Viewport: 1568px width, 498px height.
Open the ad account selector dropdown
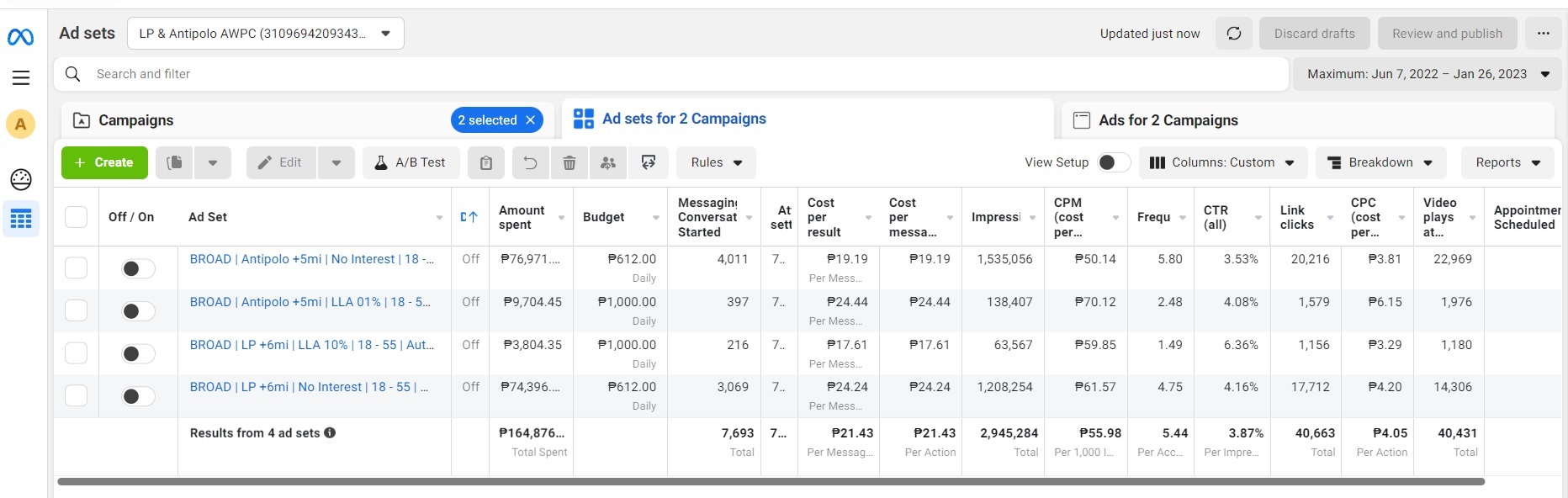266,34
